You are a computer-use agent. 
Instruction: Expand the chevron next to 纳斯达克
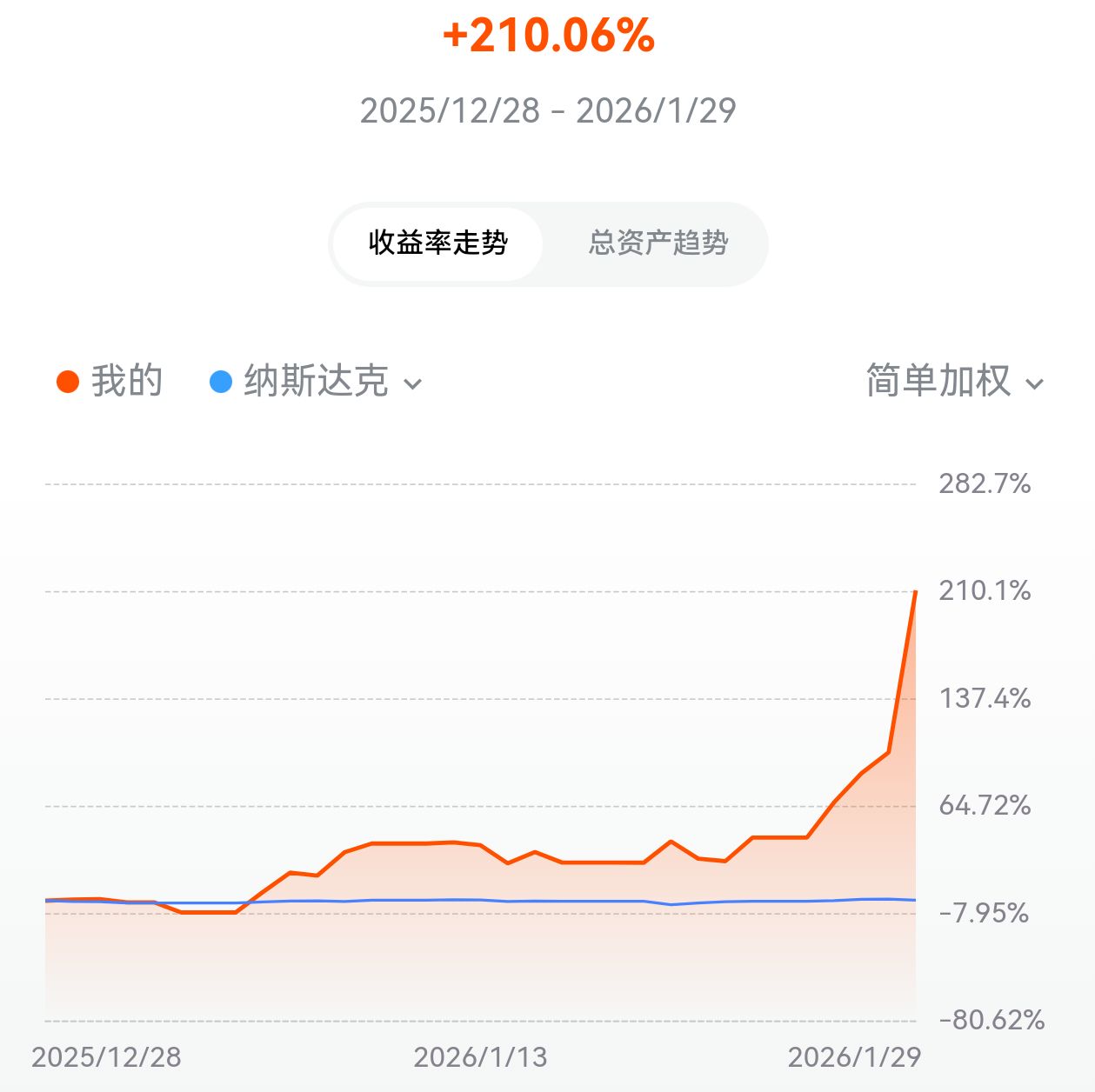[414, 384]
